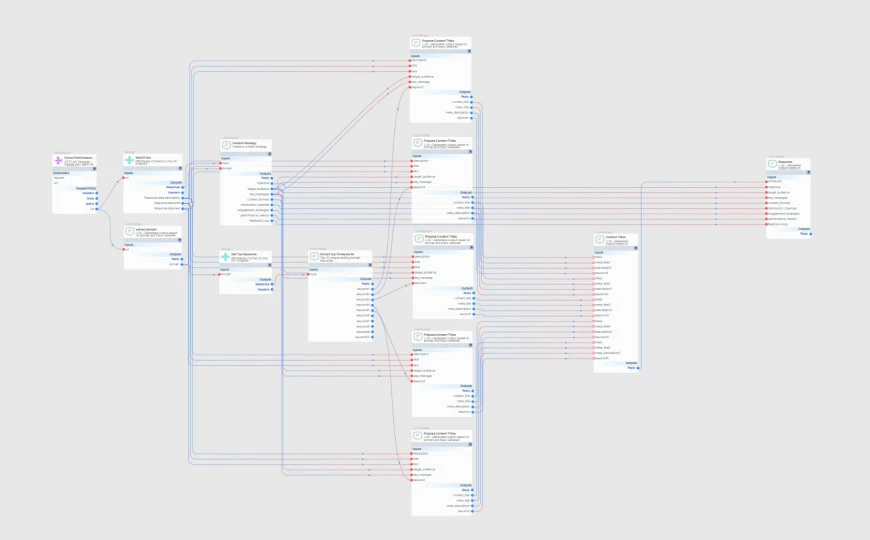Click the teal WebToText node icon

(x=129, y=160)
